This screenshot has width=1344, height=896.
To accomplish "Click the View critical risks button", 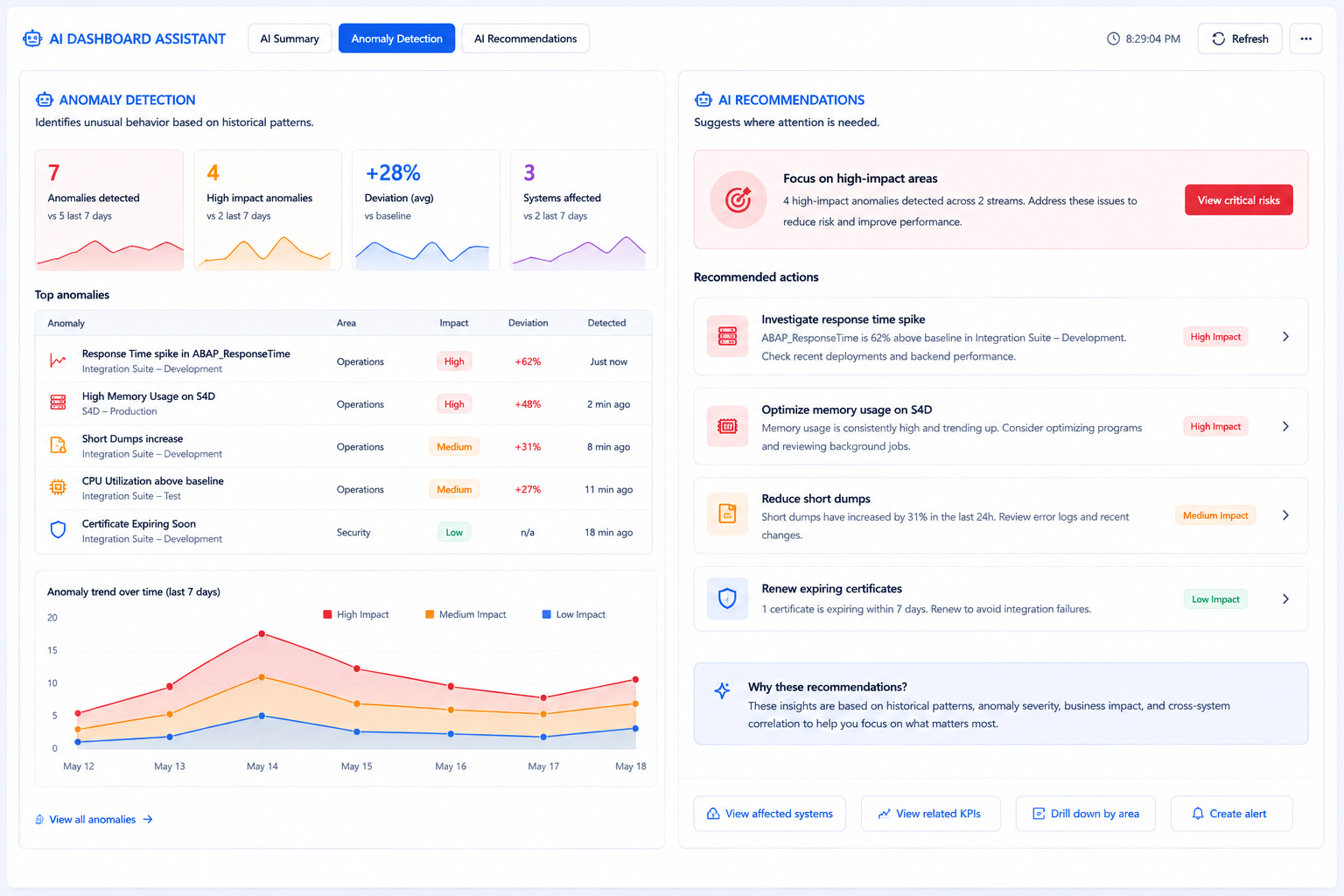I will click(1238, 200).
